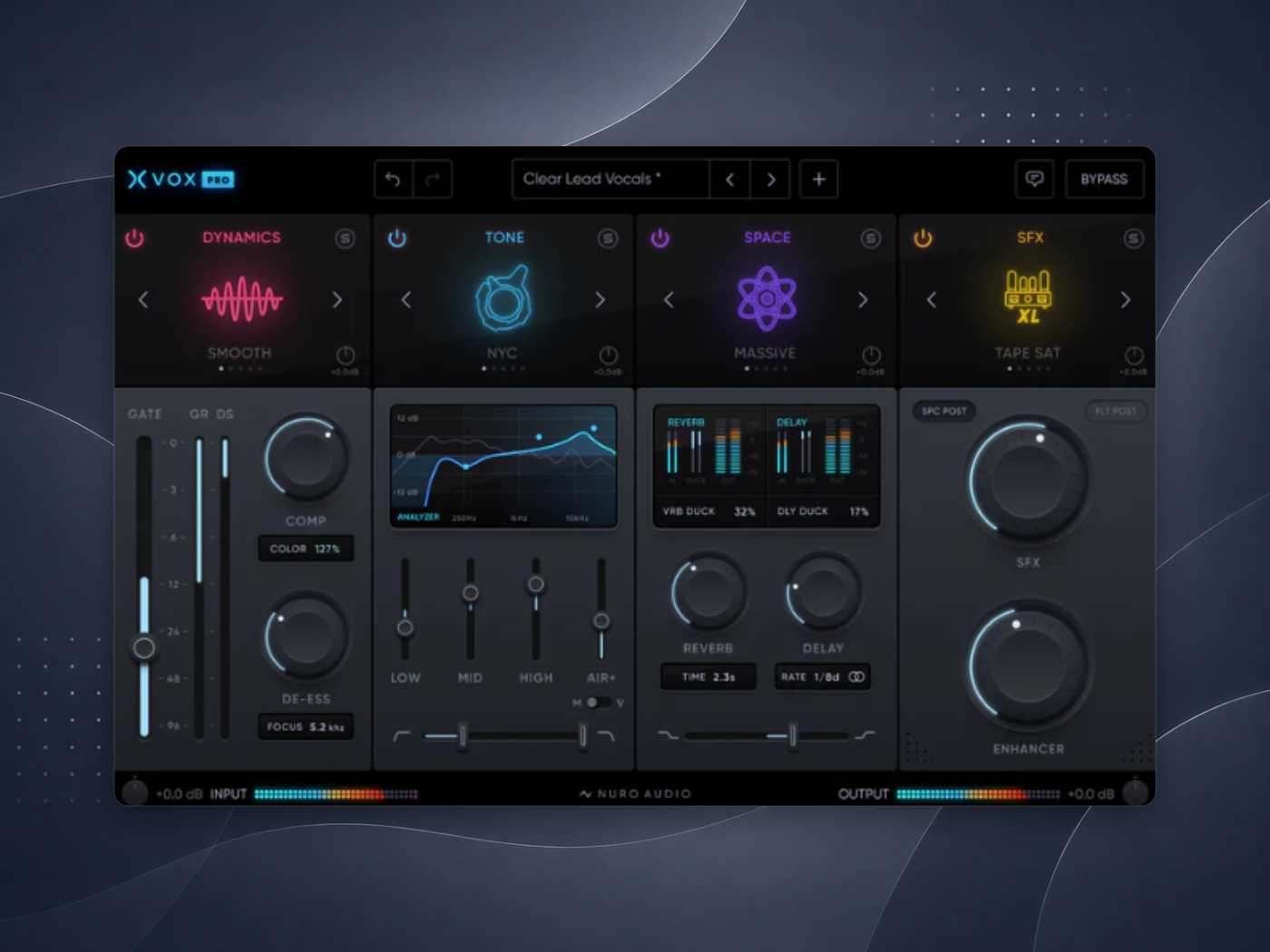Click the Dynamics gain knob icon near Smooth
The image size is (1270, 952).
pyautogui.click(x=345, y=355)
